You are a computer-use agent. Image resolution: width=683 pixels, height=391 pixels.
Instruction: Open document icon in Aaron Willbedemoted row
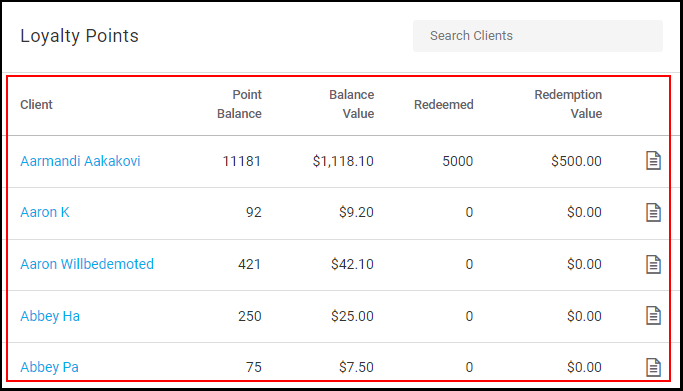[x=653, y=264]
